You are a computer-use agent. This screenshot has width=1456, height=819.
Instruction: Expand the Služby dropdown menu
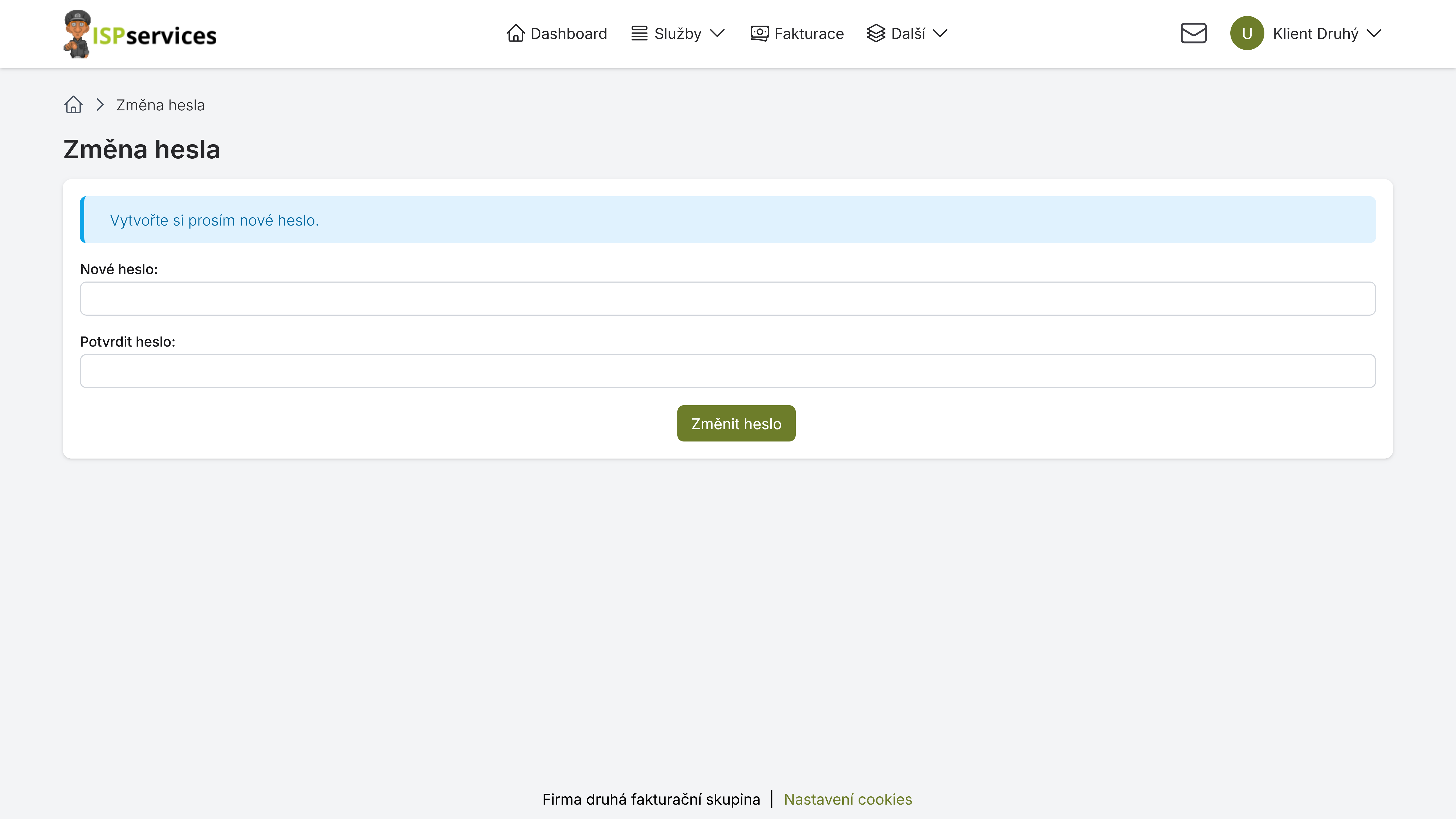[678, 34]
